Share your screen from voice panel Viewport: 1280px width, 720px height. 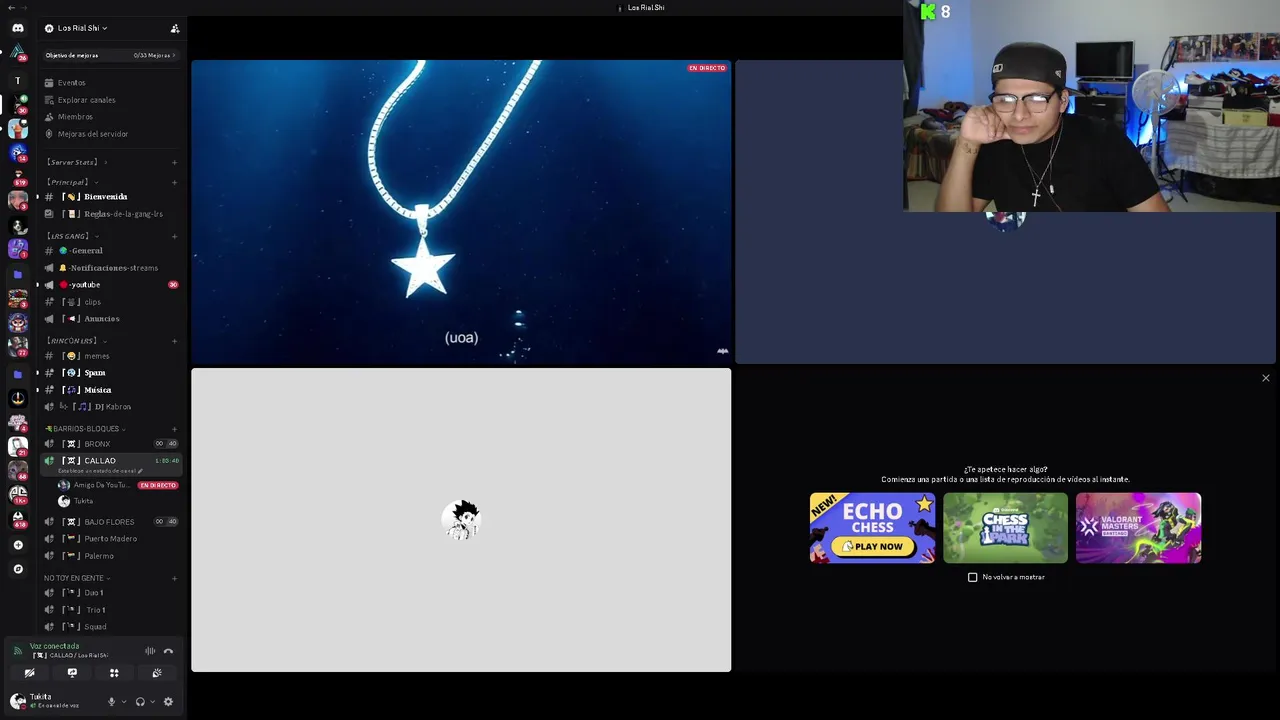[x=72, y=673]
